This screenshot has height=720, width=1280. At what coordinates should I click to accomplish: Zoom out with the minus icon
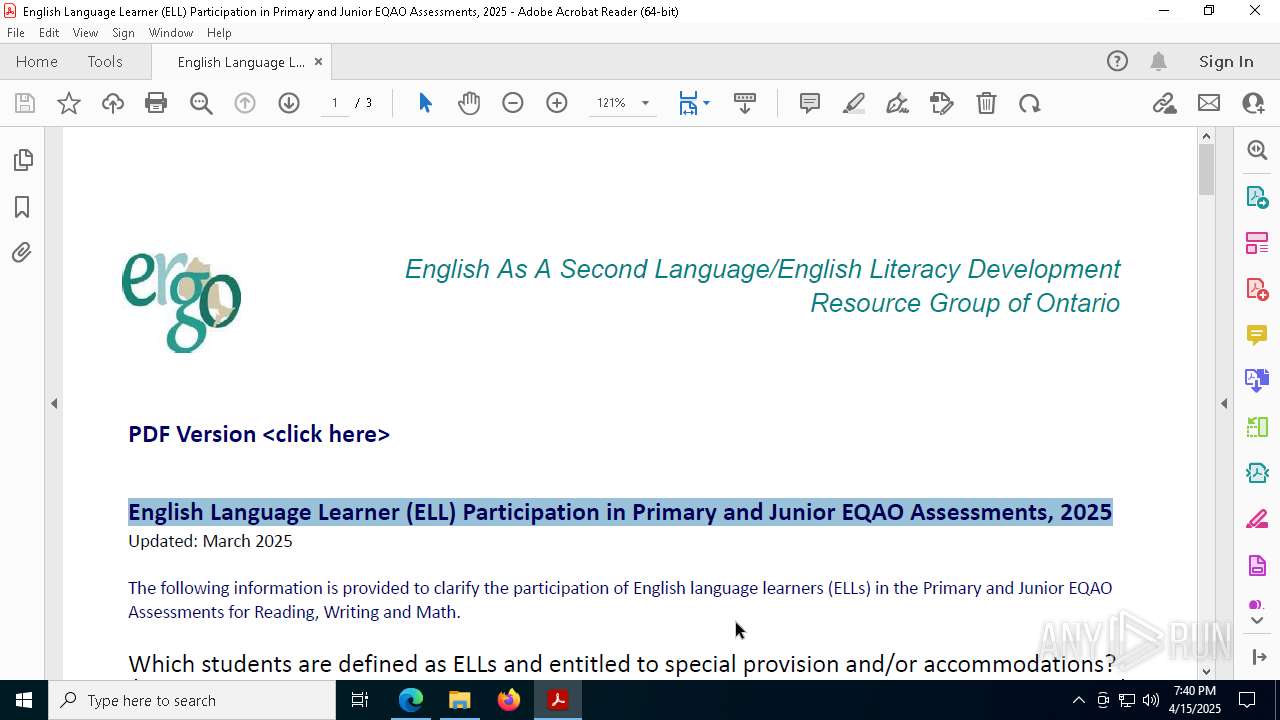click(513, 103)
